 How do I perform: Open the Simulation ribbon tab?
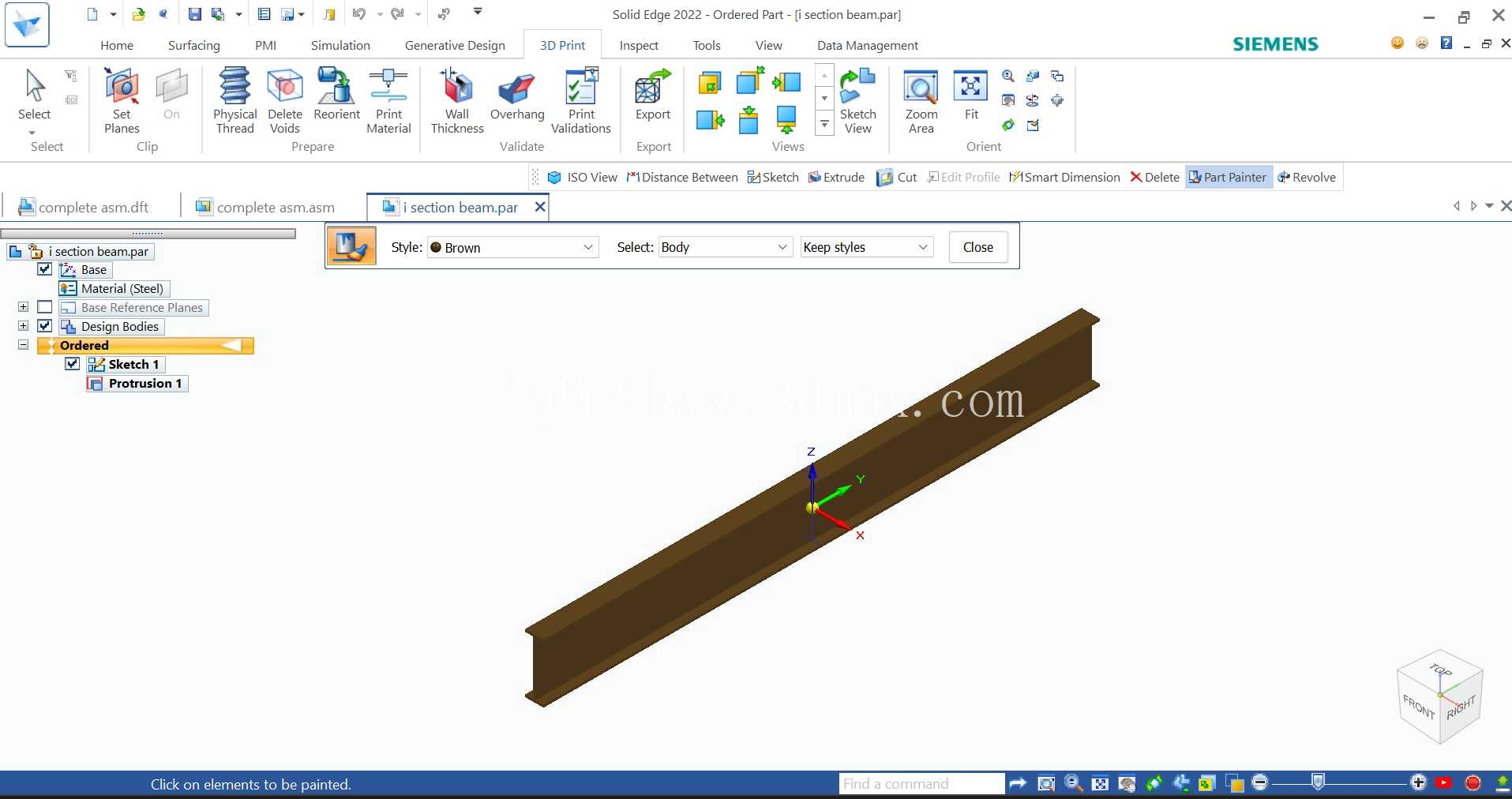340,46
